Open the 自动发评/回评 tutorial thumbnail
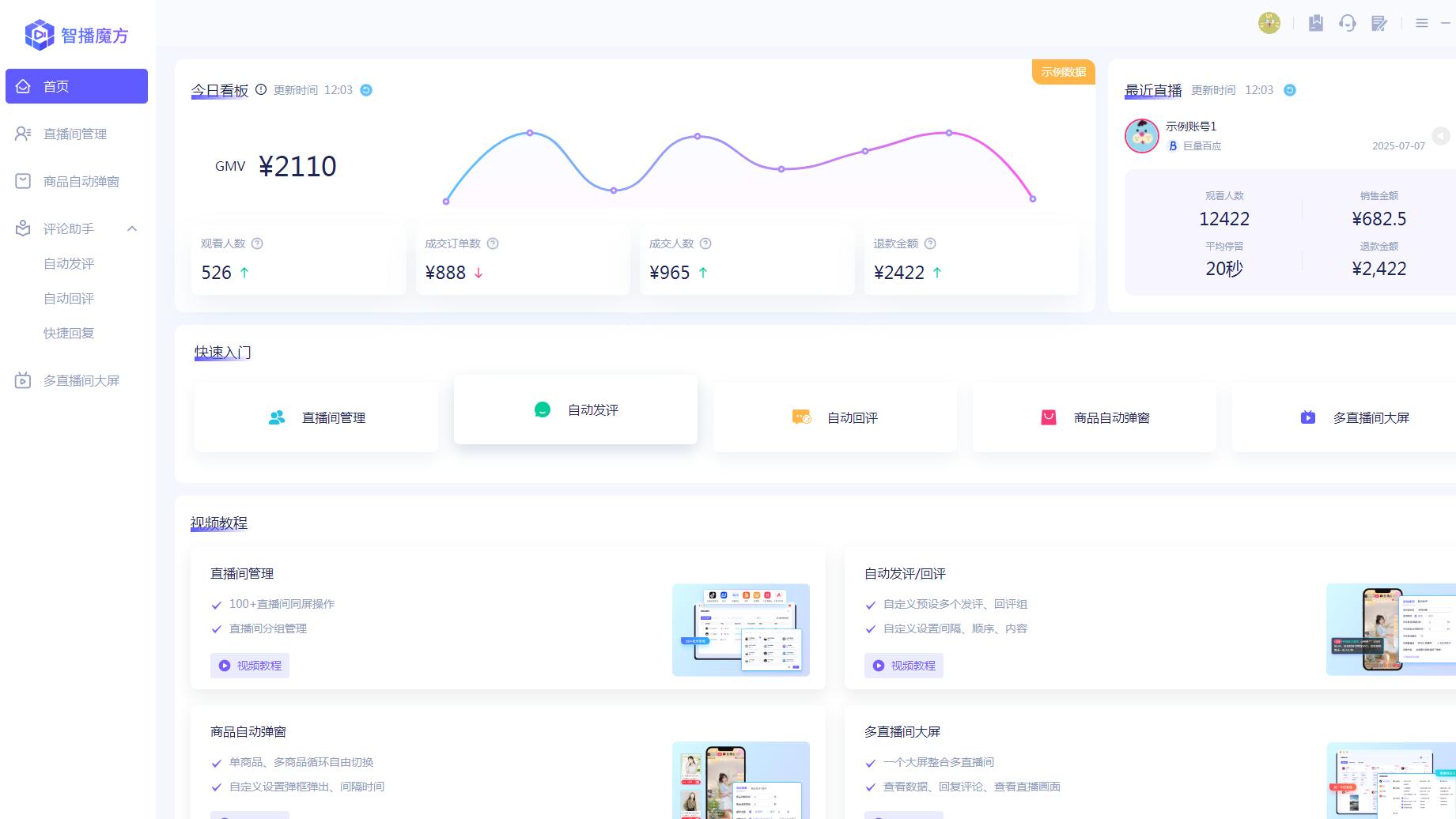 click(1391, 630)
